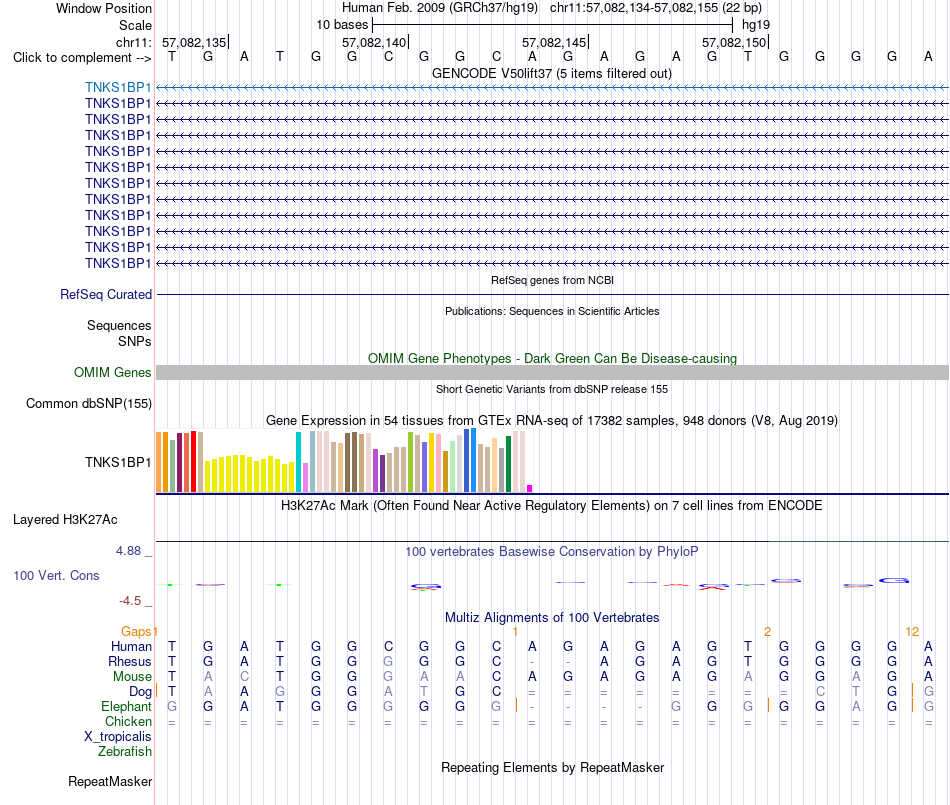This screenshot has width=950, height=805.
Task: Click 'Basewise Conservation by PhyloP' title
Action: pos(552,551)
